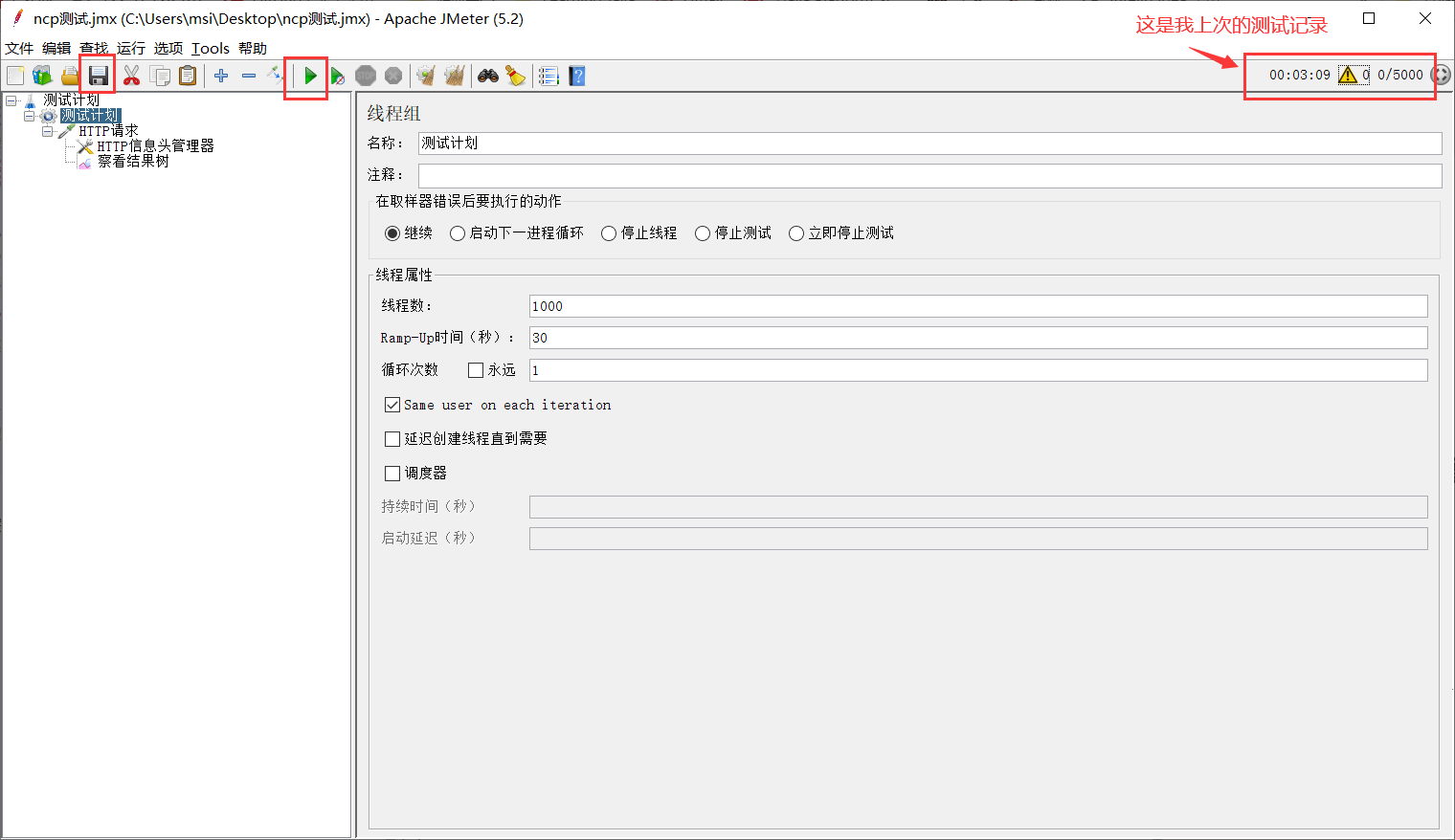Click the Paste clipboard icon

pos(188,76)
